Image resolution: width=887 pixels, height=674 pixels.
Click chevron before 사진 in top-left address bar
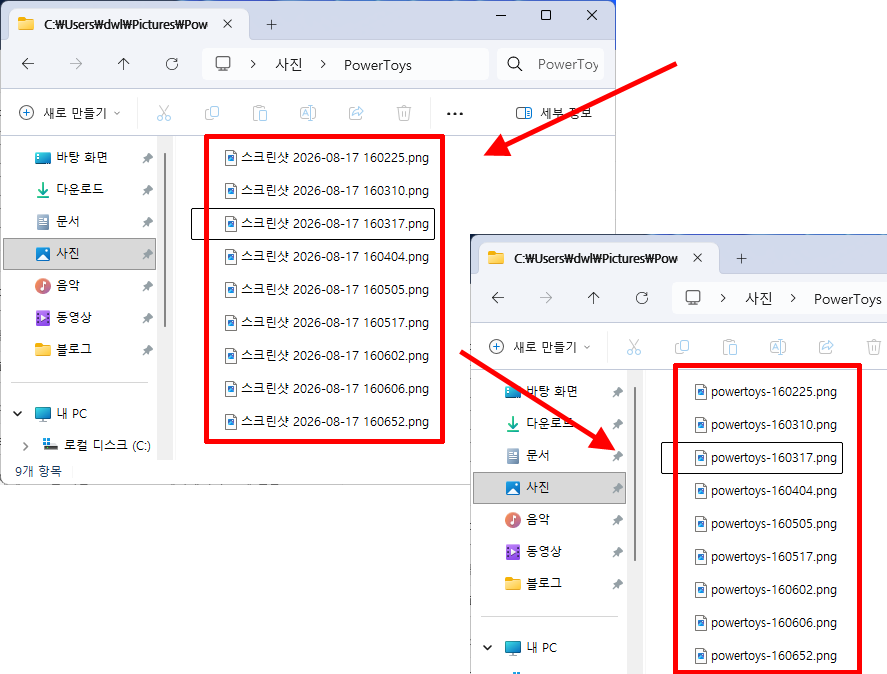tap(253, 65)
